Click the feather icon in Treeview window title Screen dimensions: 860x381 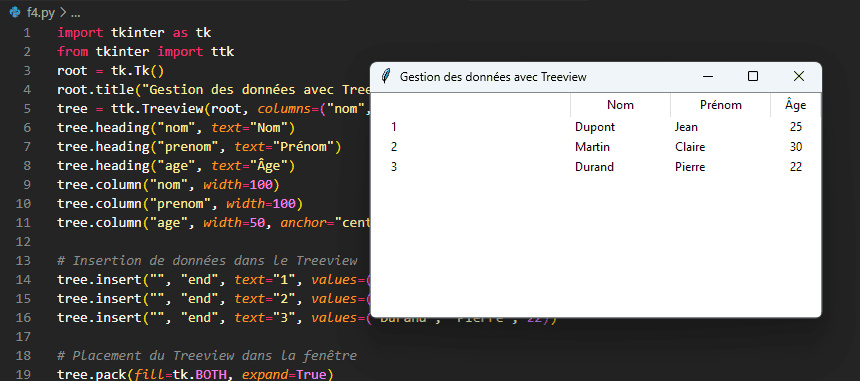(x=386, y=76)
